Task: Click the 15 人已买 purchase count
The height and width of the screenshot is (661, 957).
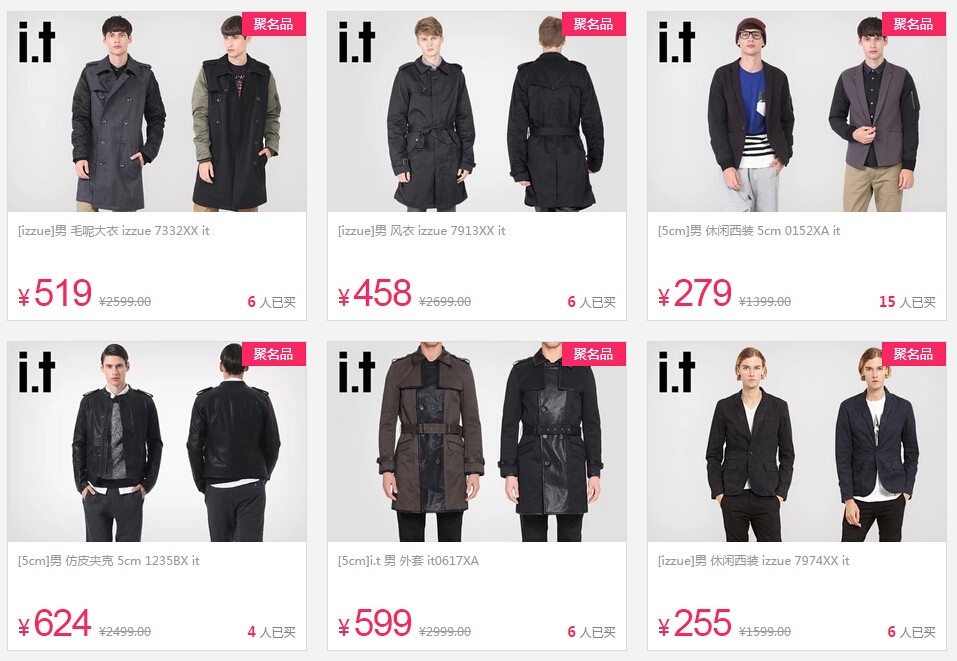Action: coord(907,302)
